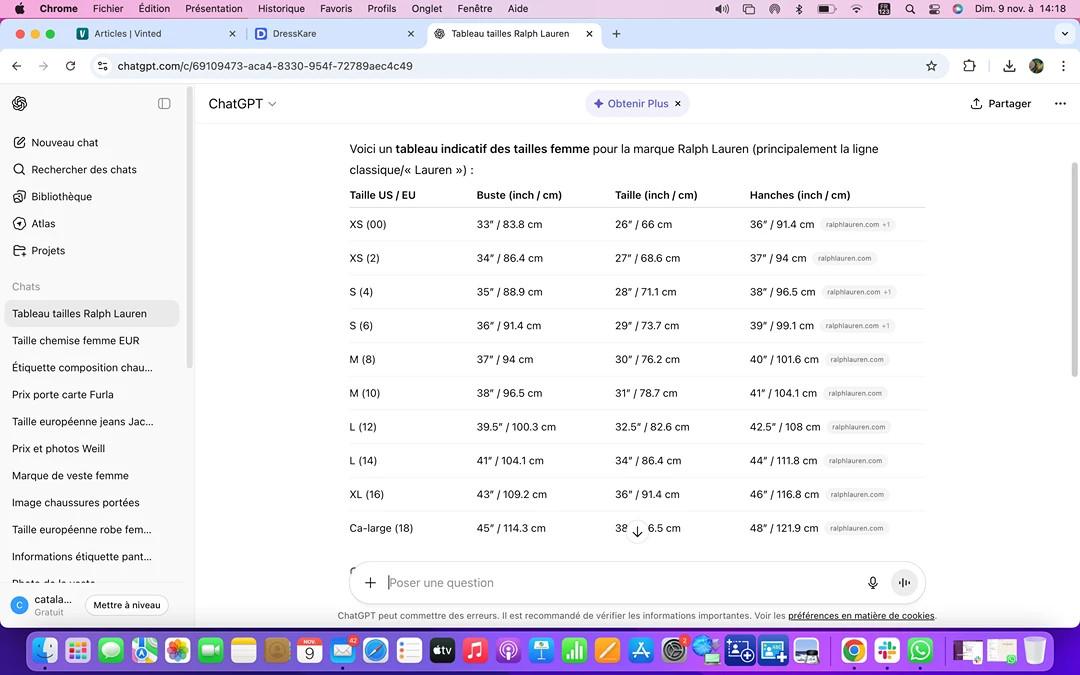Click the ChatGPT logo in sidebar
Screen dimensions: 1080x675
coord(19,103)
